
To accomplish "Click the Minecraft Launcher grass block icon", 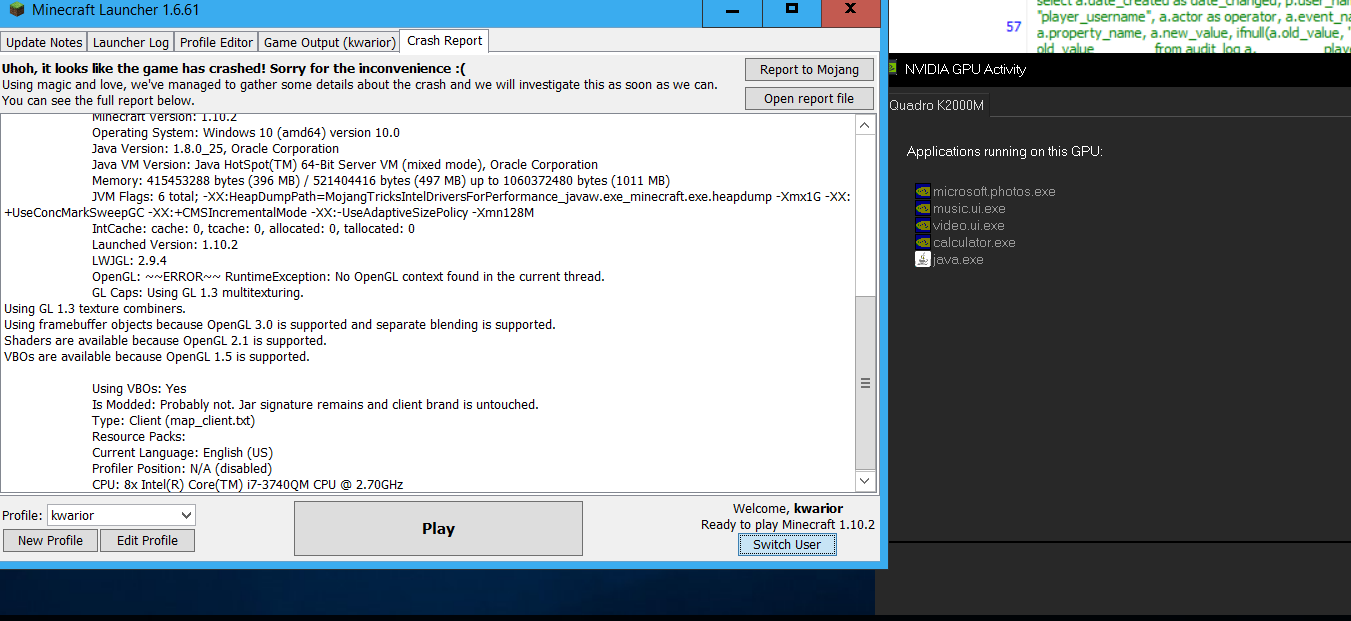I will pos(16,10).
